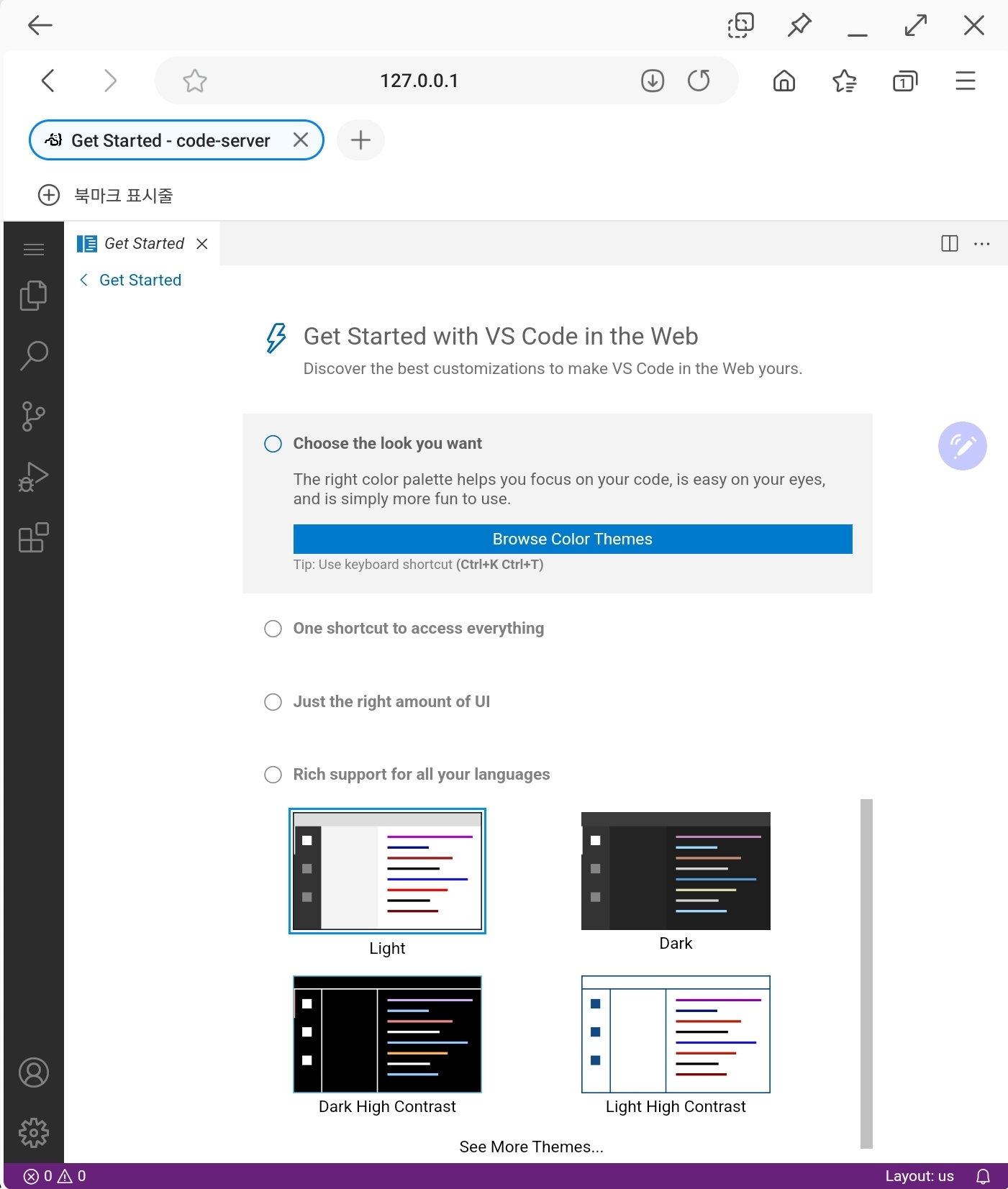Viewport: 1008px width, 1189px height.
Task: Select the Get Started editor tab
Action: pyautogui.click(x=142, y=244)
